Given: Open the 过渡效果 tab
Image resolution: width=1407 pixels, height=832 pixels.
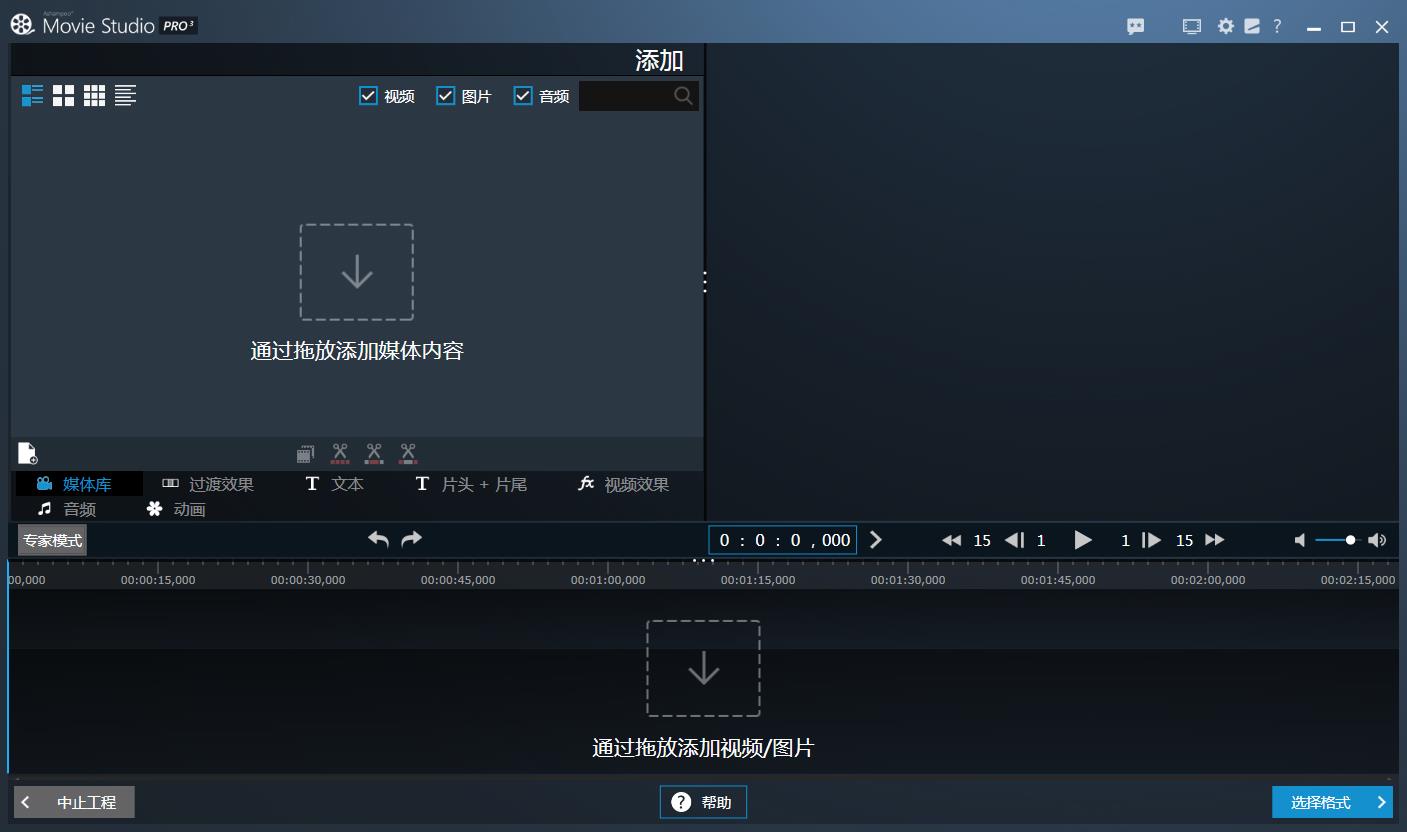Looking at the screenshot, I should [208, 484].
